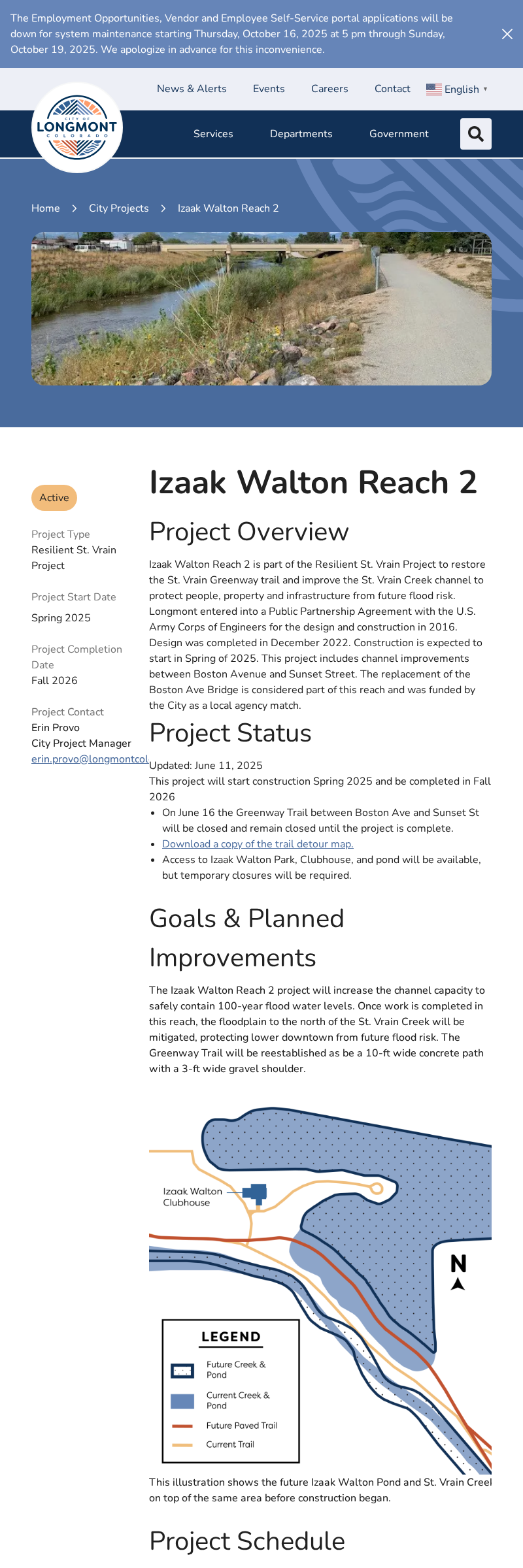Click the creek trail banner photo
This screenshot has height=1568, width=523.
point(261,308)
